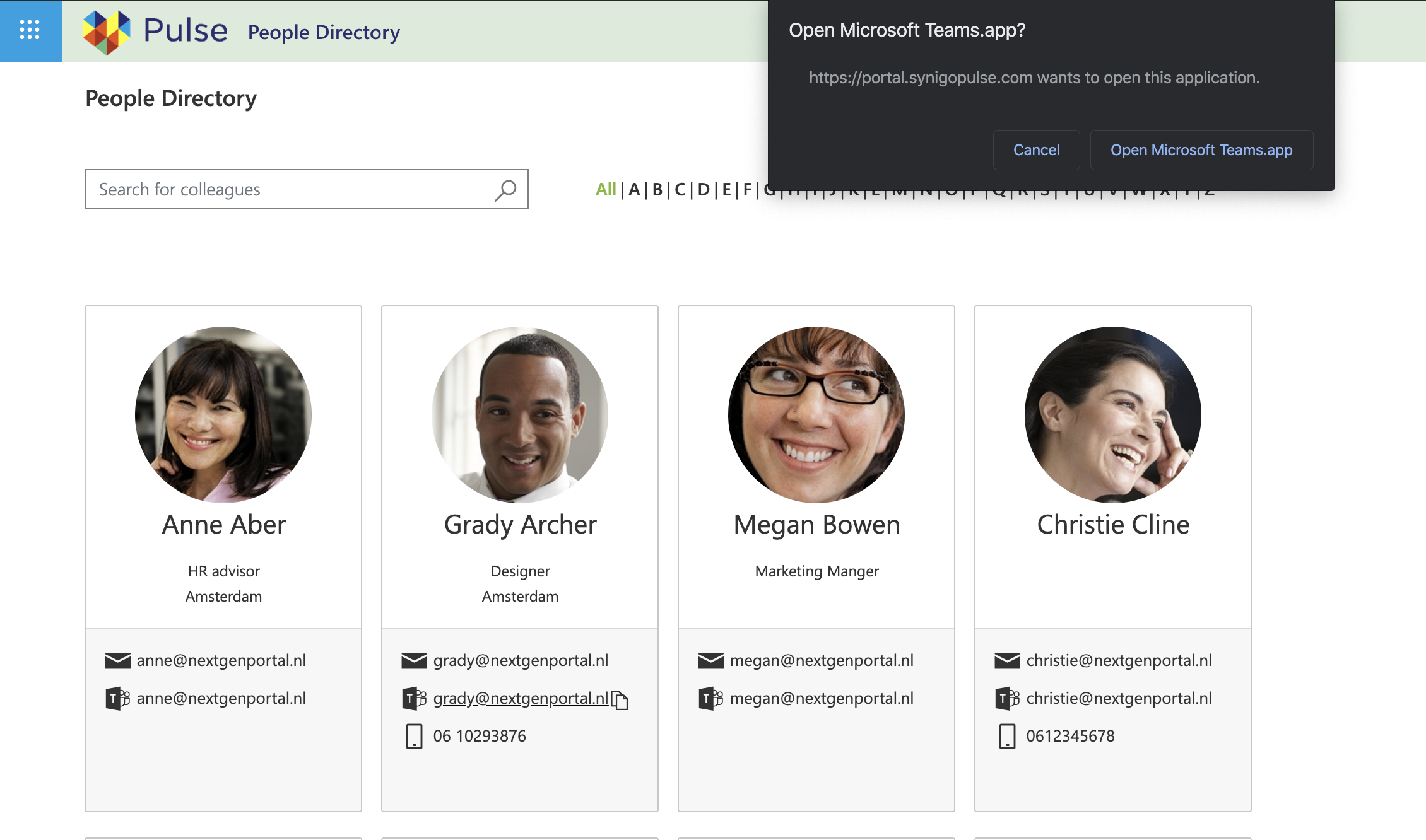Click the Pulse logo

tap(155, 32)
